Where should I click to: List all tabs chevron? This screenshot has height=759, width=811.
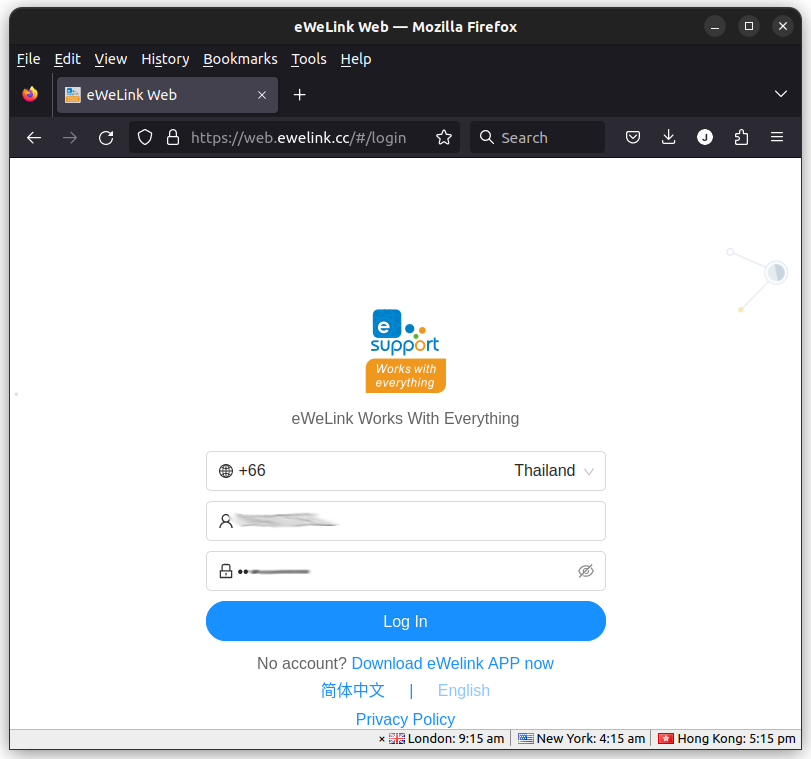tap(780, 94)
